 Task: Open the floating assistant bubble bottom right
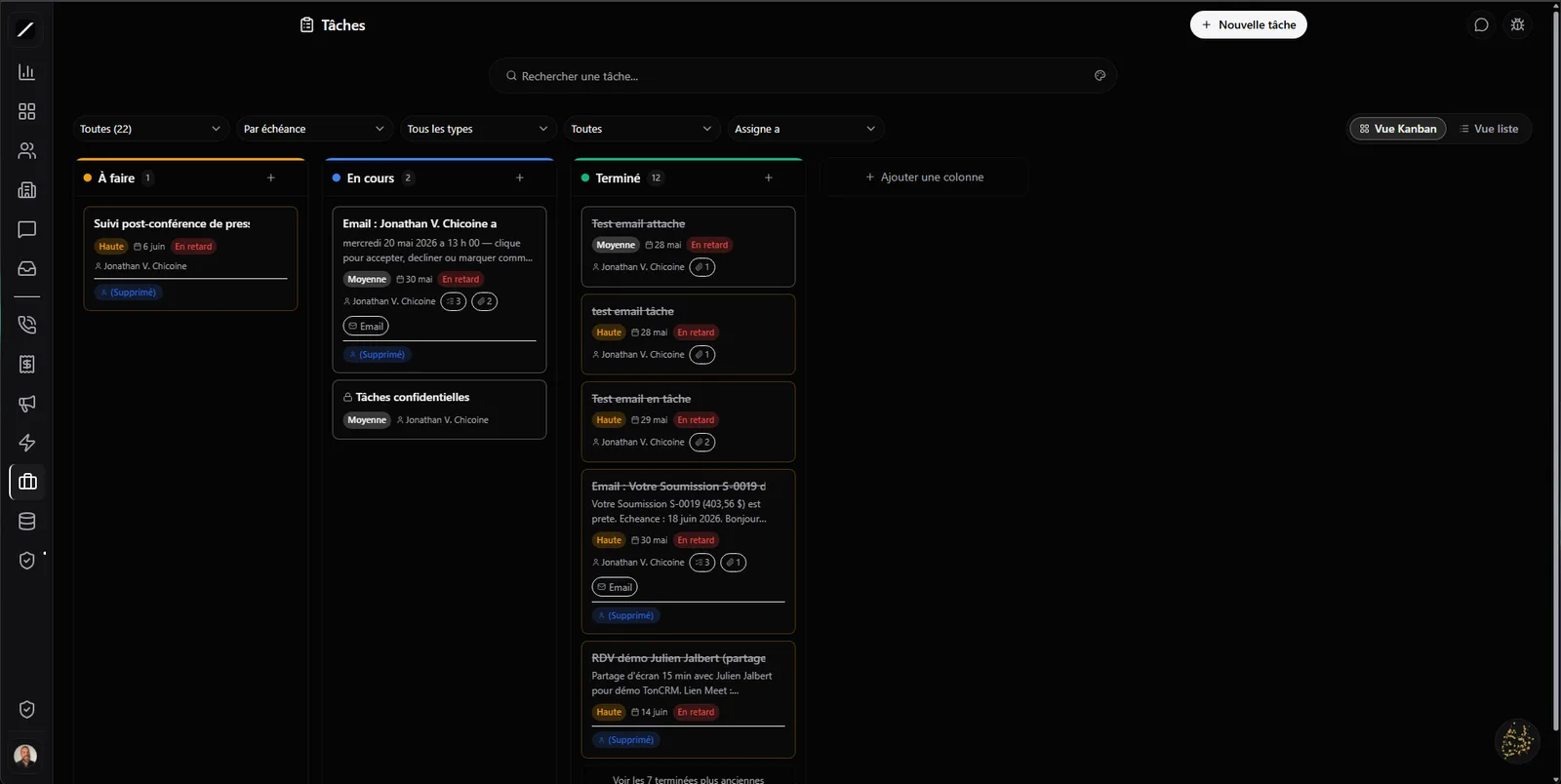1517,742
